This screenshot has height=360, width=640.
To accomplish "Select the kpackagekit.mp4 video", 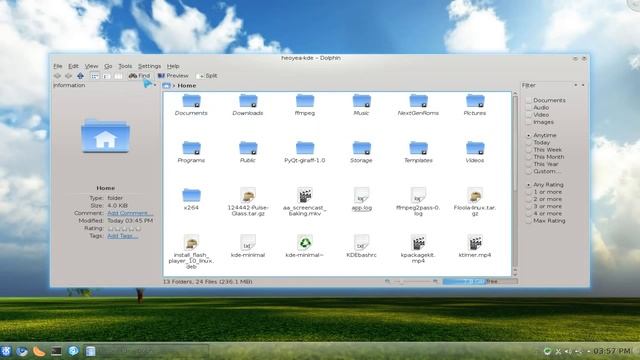I will [x=418, y=249].
